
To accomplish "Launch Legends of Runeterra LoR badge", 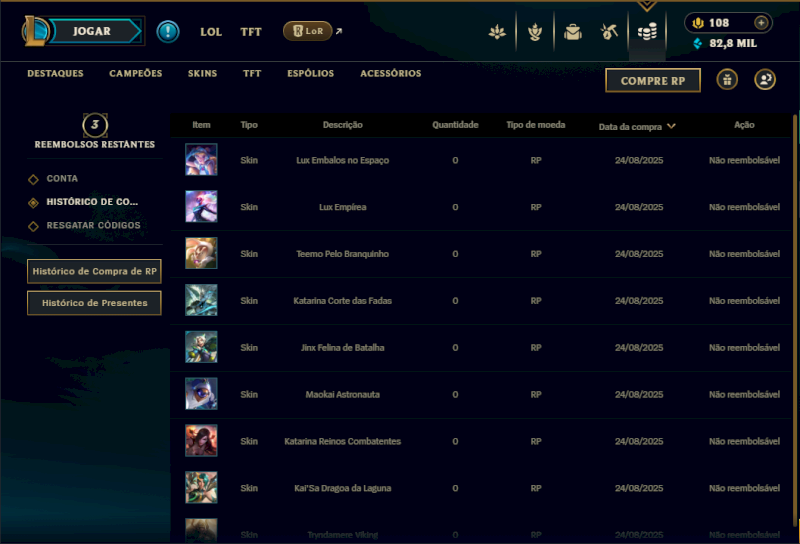I will click(308, 31).
